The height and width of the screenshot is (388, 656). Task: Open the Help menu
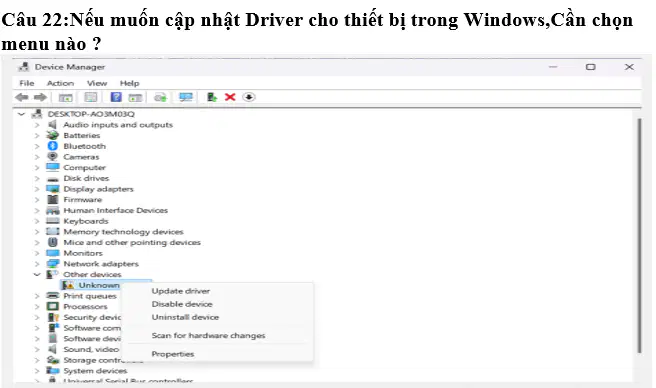pos(129,83)
